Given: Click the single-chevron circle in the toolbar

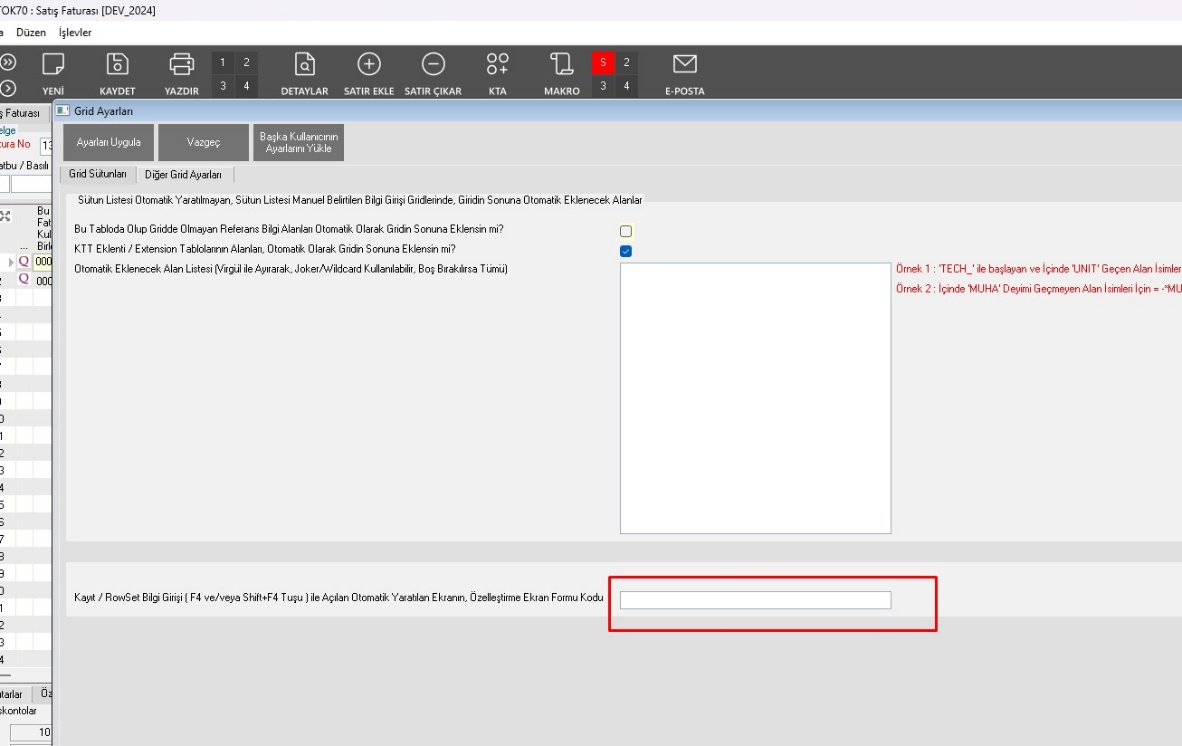Looking at the screenshot, I should [9, 88].
